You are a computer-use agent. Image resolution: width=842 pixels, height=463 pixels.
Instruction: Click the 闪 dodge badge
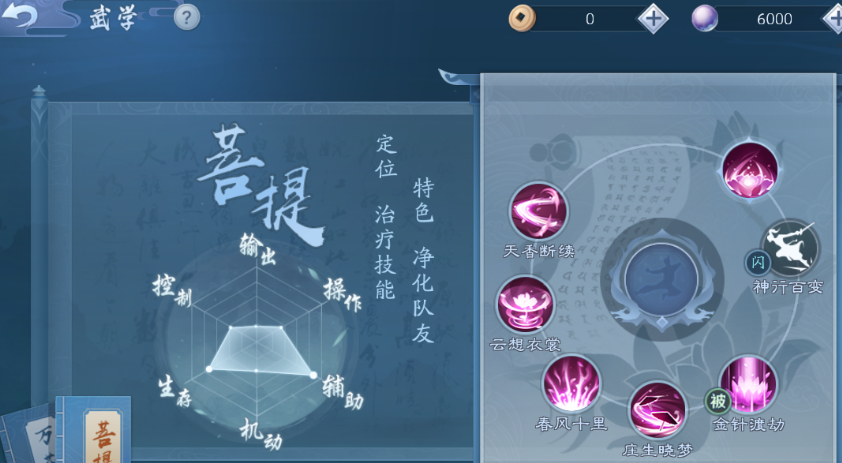pyautogui.click(x=758, y=263)
